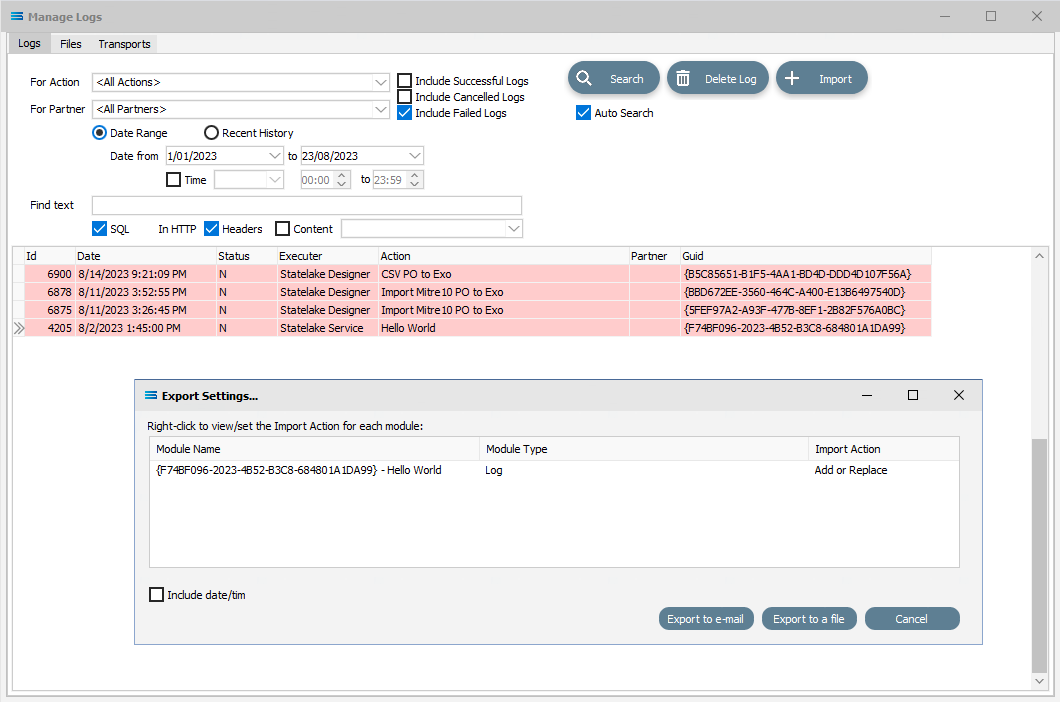
Task: Enable the Content checkbox
Action: click(283, 229)
